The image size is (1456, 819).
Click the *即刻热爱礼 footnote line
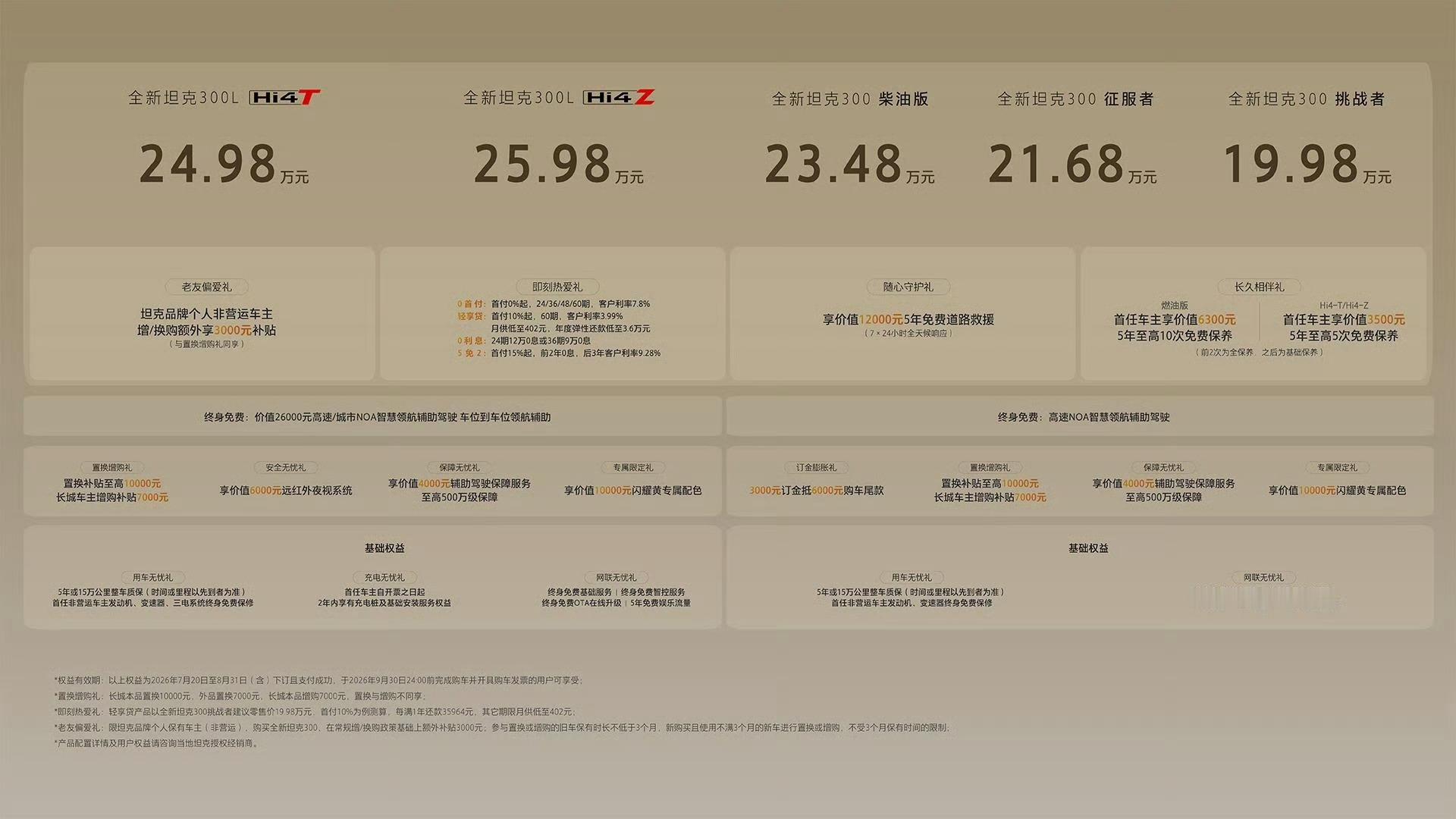315,712
